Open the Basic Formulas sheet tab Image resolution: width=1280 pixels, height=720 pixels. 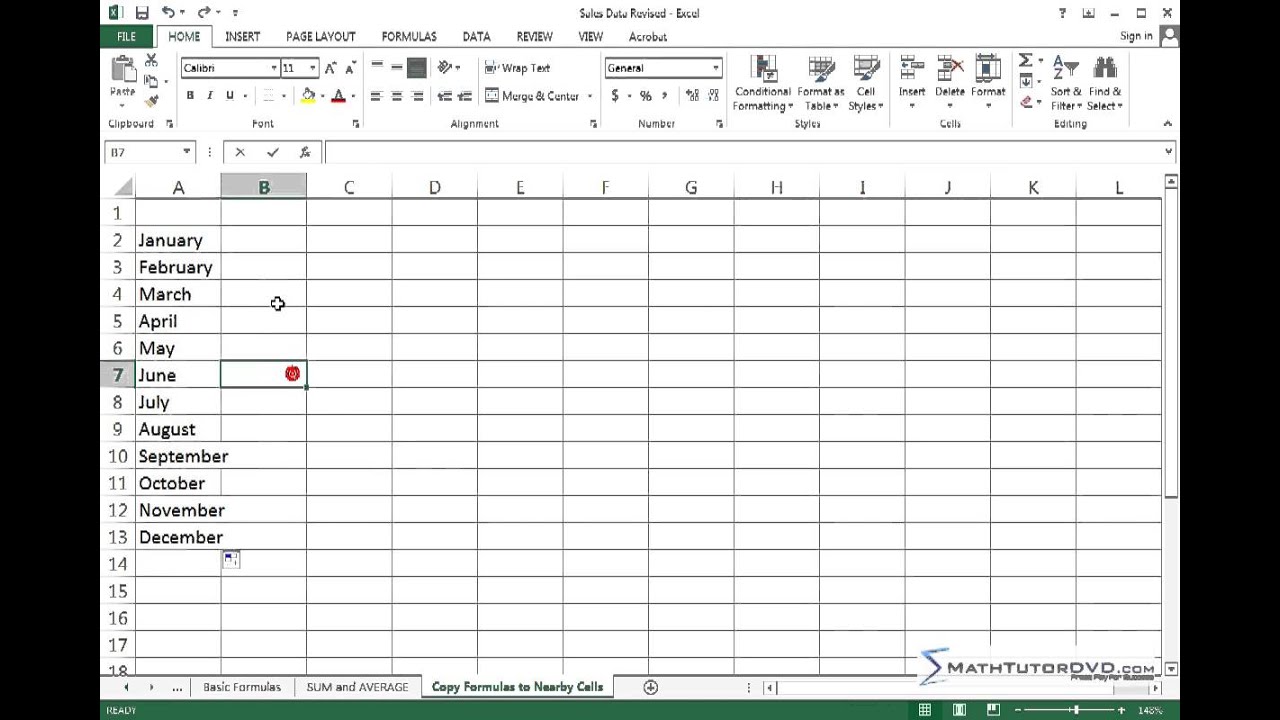[242, 687]
